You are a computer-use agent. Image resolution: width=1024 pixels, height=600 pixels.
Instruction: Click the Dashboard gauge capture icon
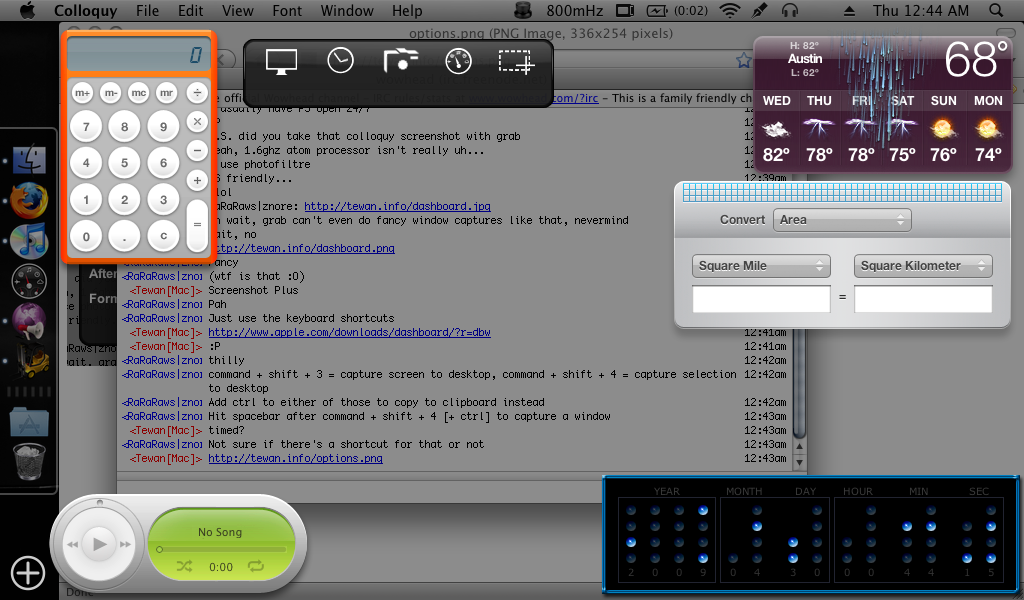tap(458, 61)
